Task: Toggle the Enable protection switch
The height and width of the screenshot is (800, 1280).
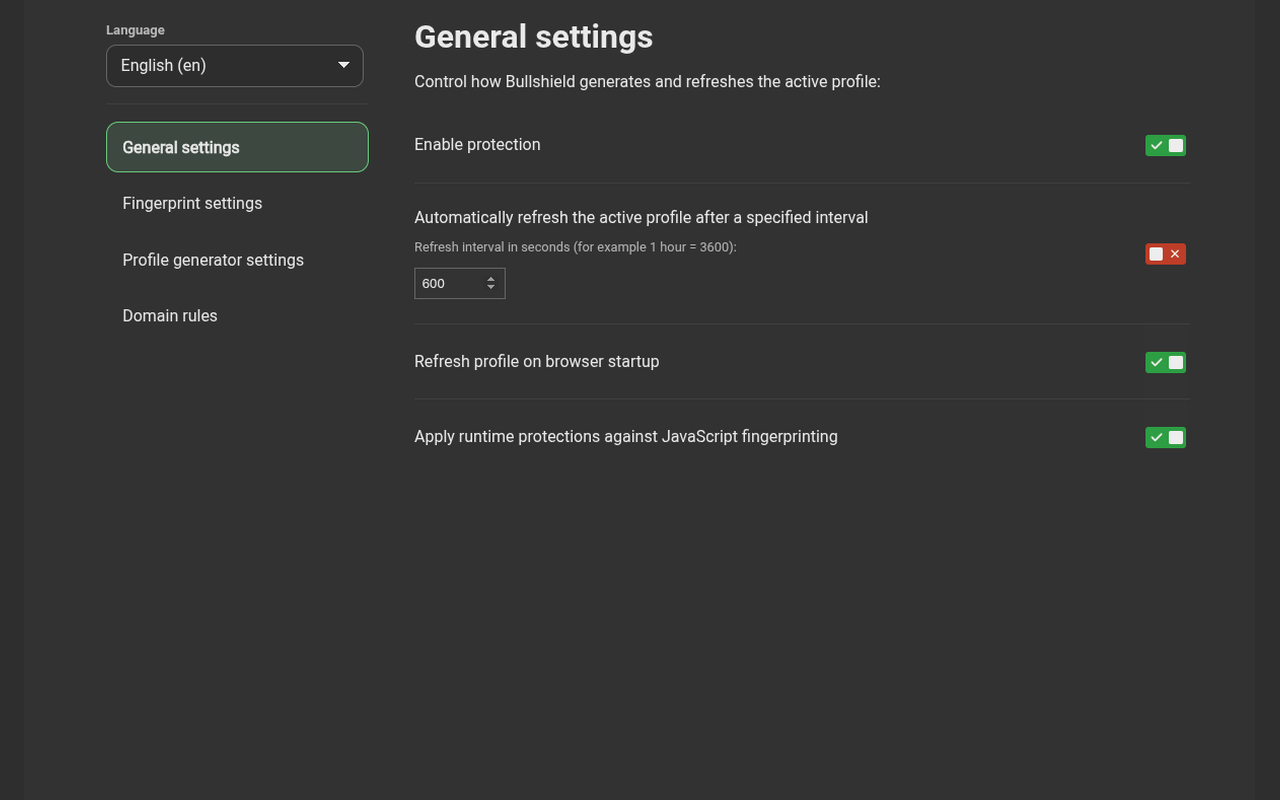Action: pyautogui.click(x=1165, y=146)
